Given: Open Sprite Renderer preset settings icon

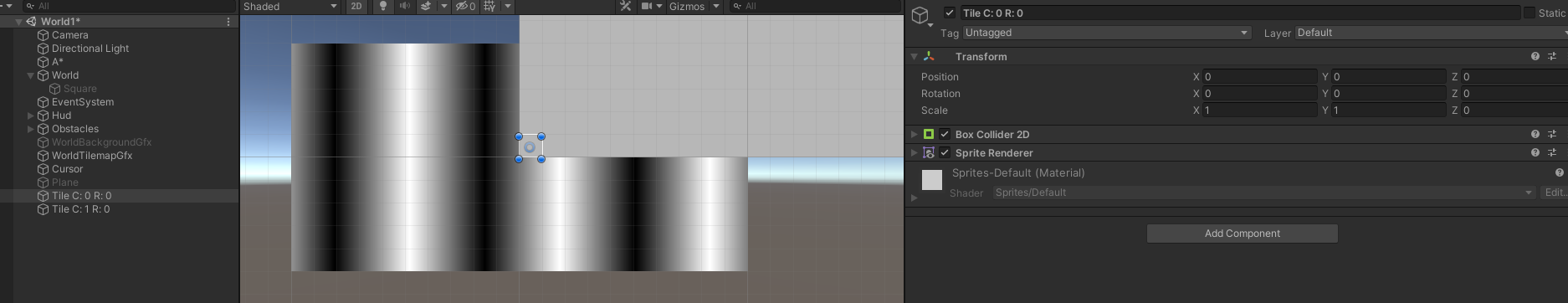Looking at the screenshot, I should pyautogui.click(x=1552, y=152).
